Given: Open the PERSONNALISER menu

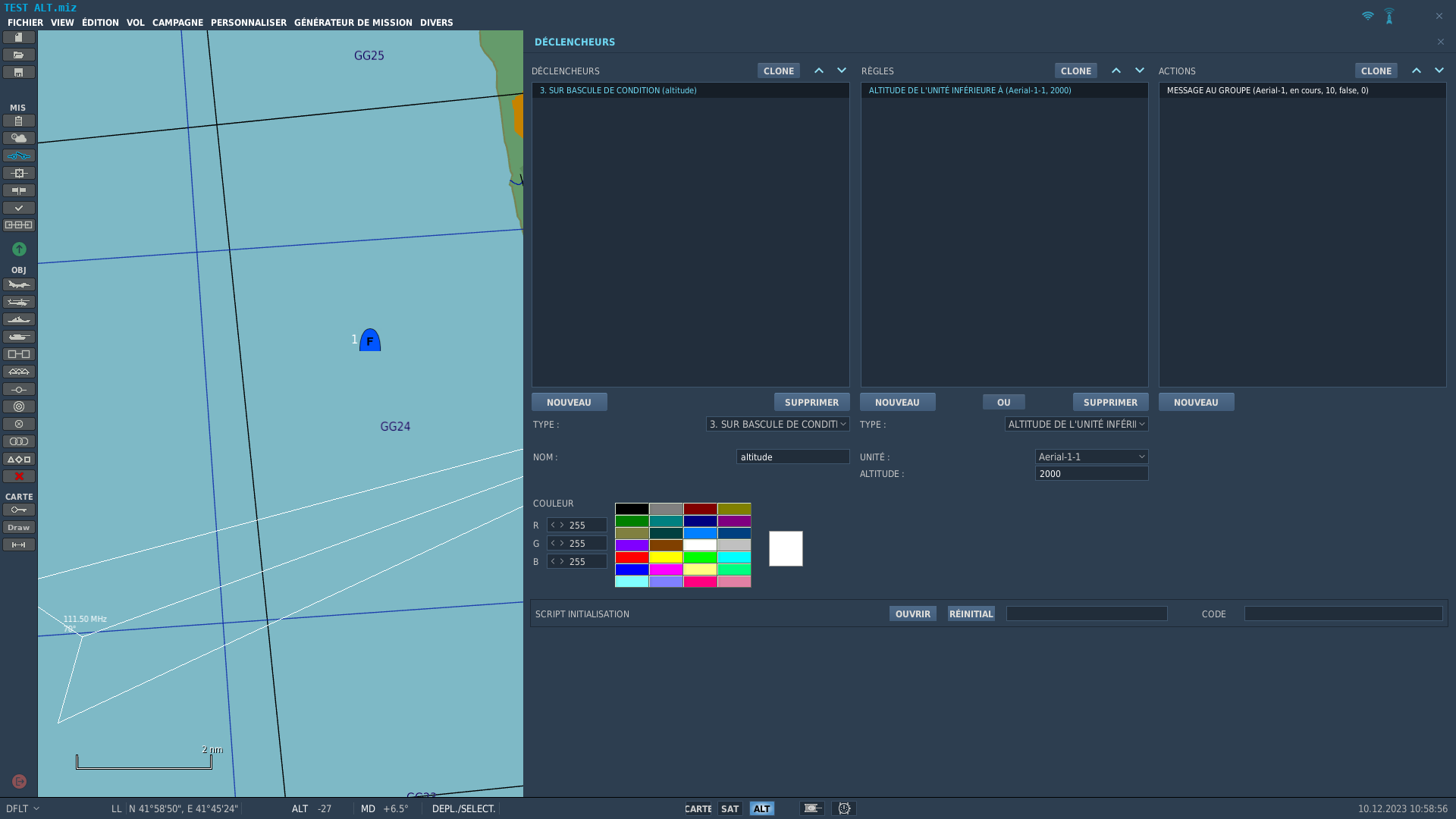Looking at the screenshot, I should (x=249, y=23).
